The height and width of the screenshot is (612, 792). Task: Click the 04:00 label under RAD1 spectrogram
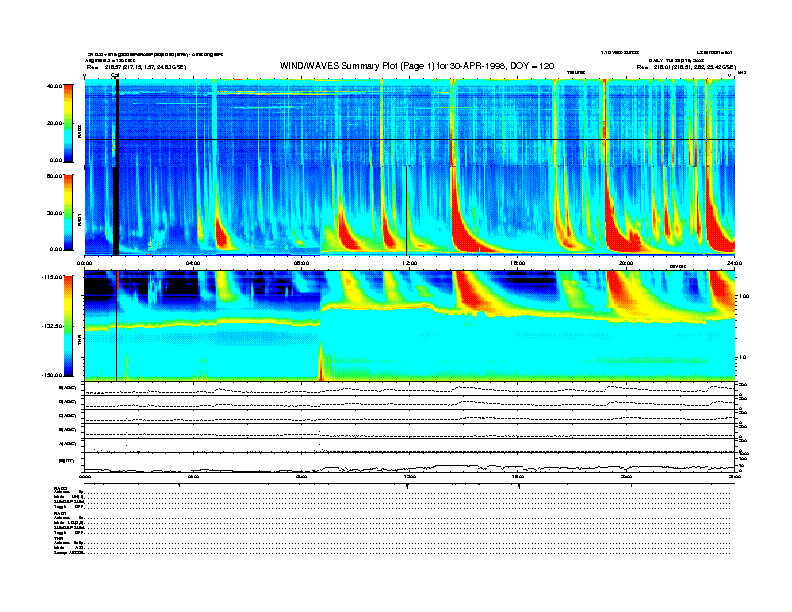pos(193,263)
